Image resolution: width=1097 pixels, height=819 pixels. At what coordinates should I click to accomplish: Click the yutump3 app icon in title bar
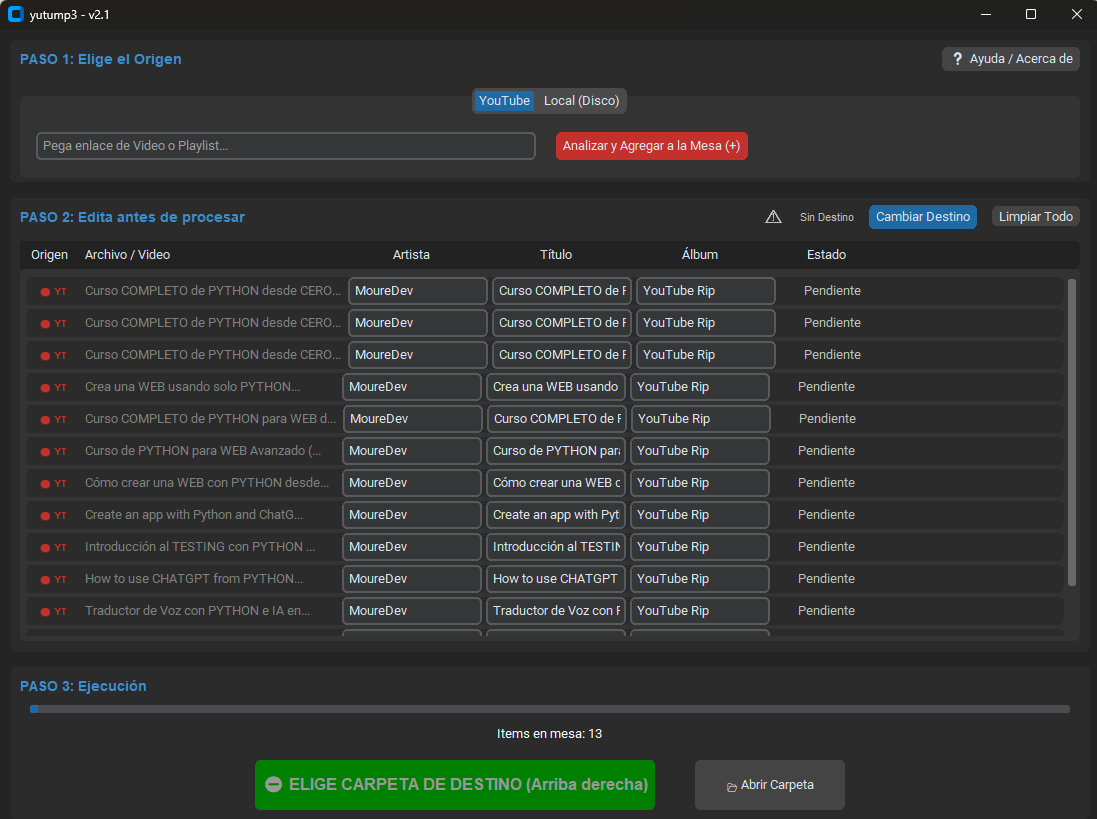pos(15,14)
